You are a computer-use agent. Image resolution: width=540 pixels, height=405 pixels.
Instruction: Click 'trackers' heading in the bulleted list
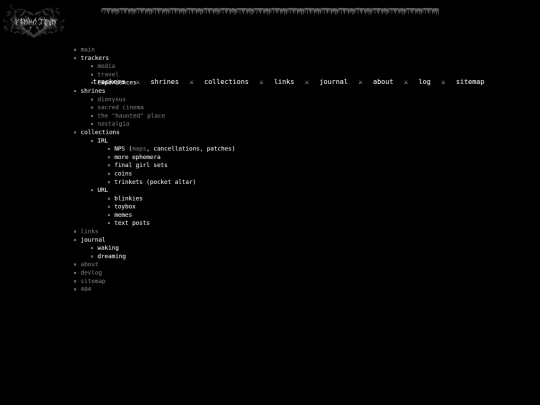[95, 58]
